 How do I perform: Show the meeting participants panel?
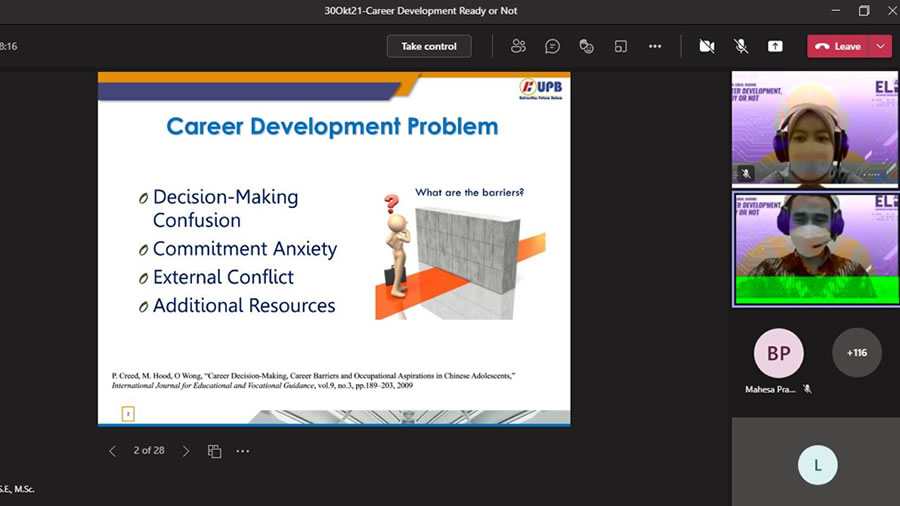(x=518, y=46)
